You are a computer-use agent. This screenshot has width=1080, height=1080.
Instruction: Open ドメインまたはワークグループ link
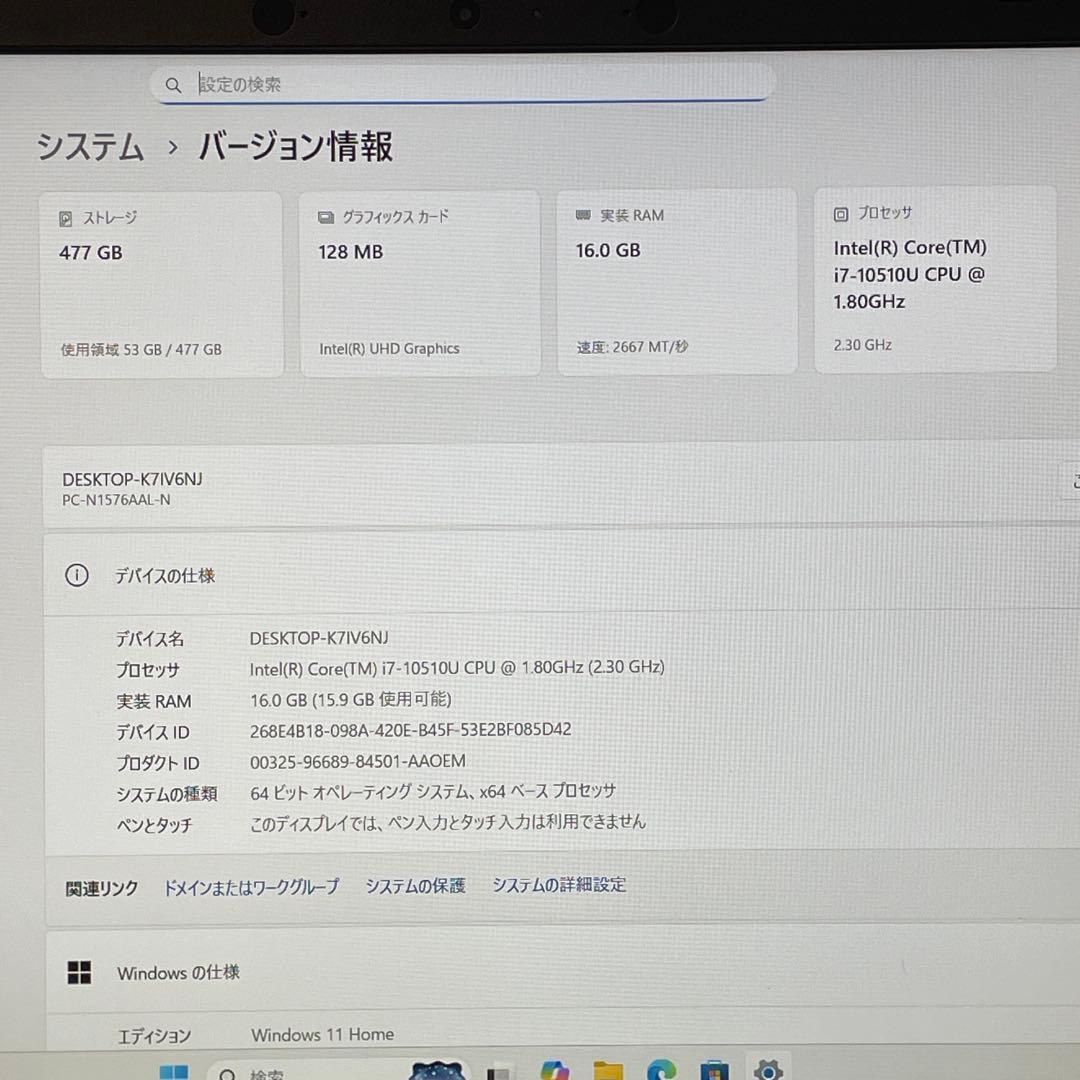[x=251, y=887]
